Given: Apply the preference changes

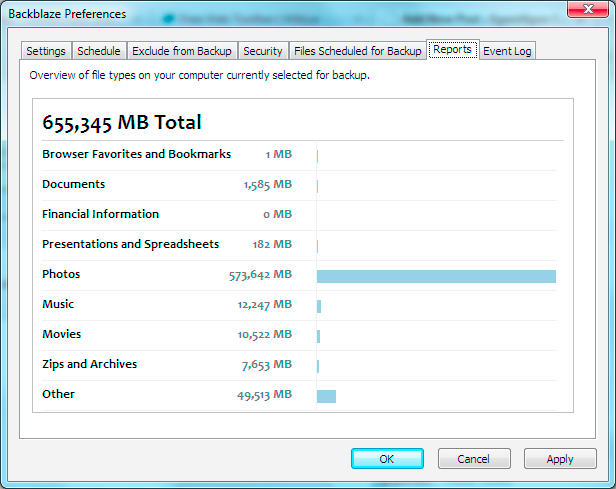Looking at the screenshot, I should click(x=560, y=458).
